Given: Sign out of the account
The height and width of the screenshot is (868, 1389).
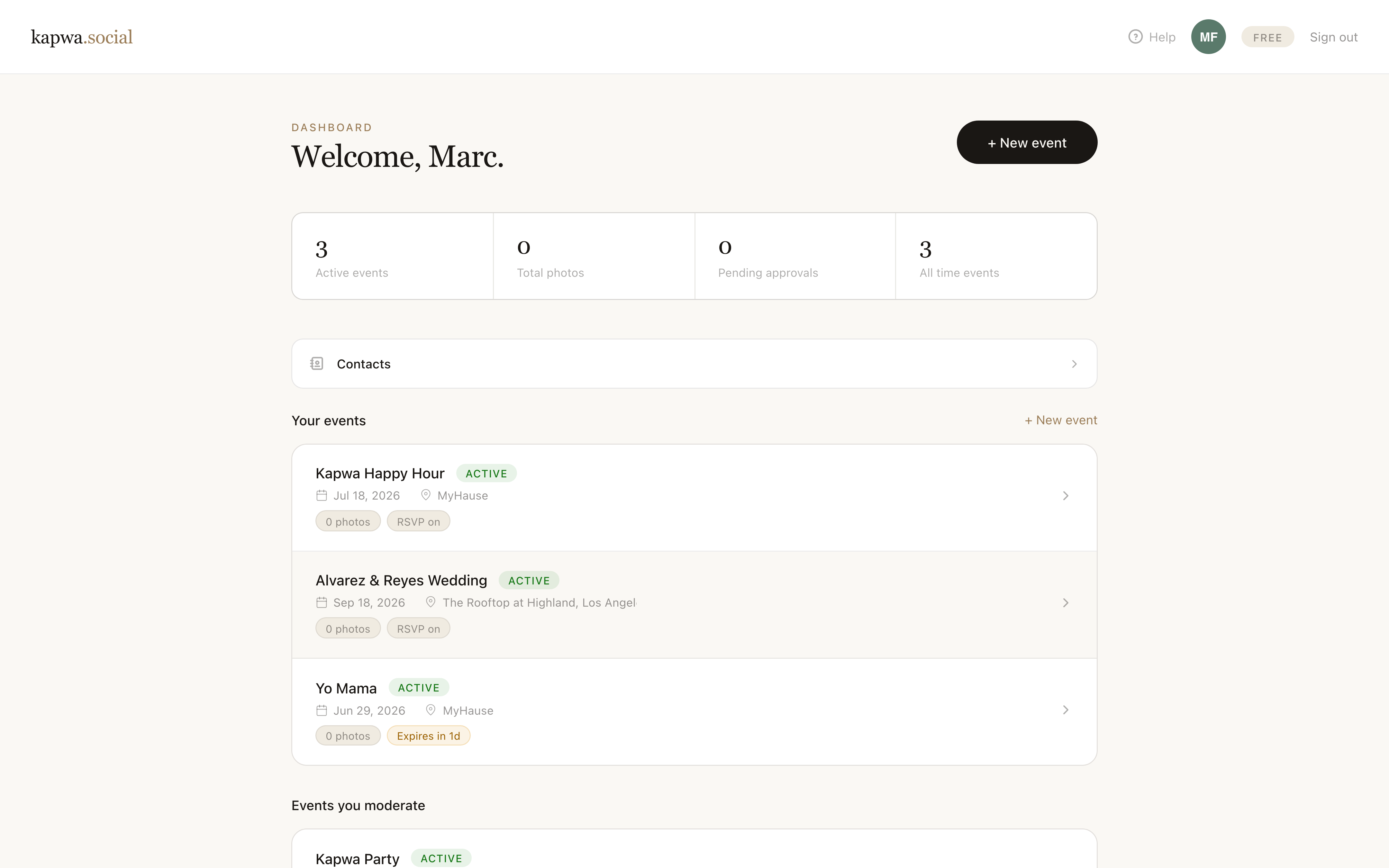Looking at the screenshot, I should click(1333, 37).
